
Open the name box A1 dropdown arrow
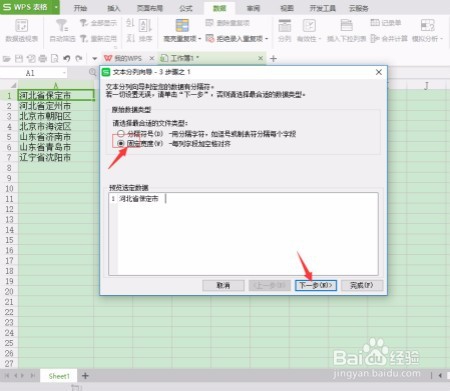(x=64, y=72)
